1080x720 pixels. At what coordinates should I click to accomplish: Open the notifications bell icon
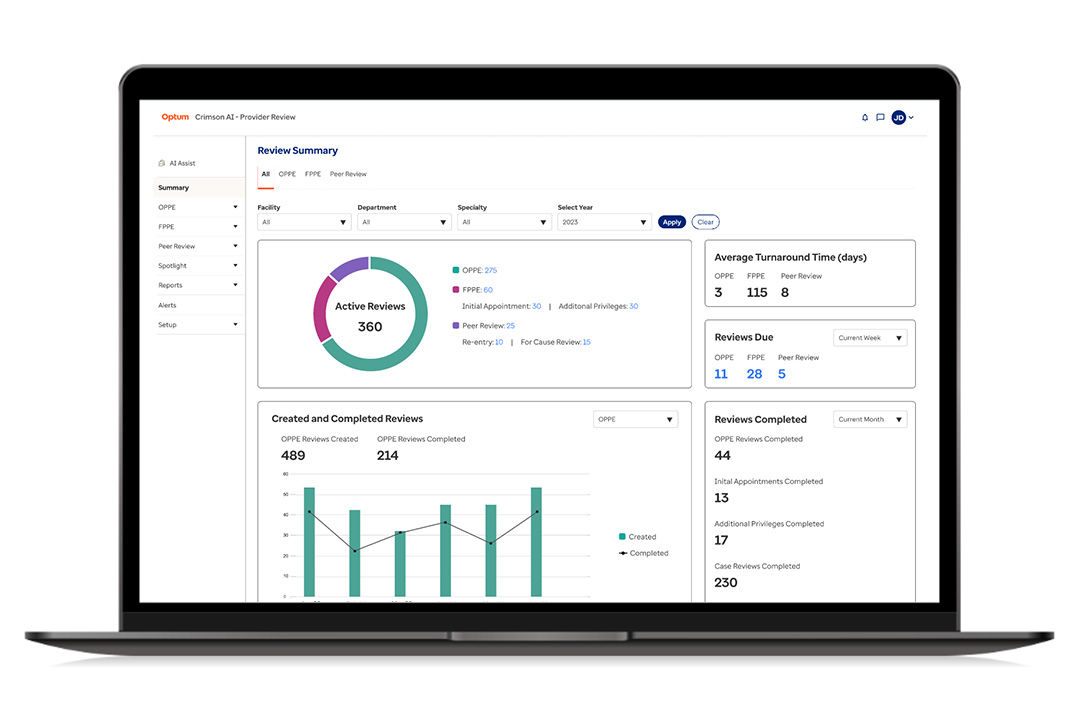click(x=864, y=118)
